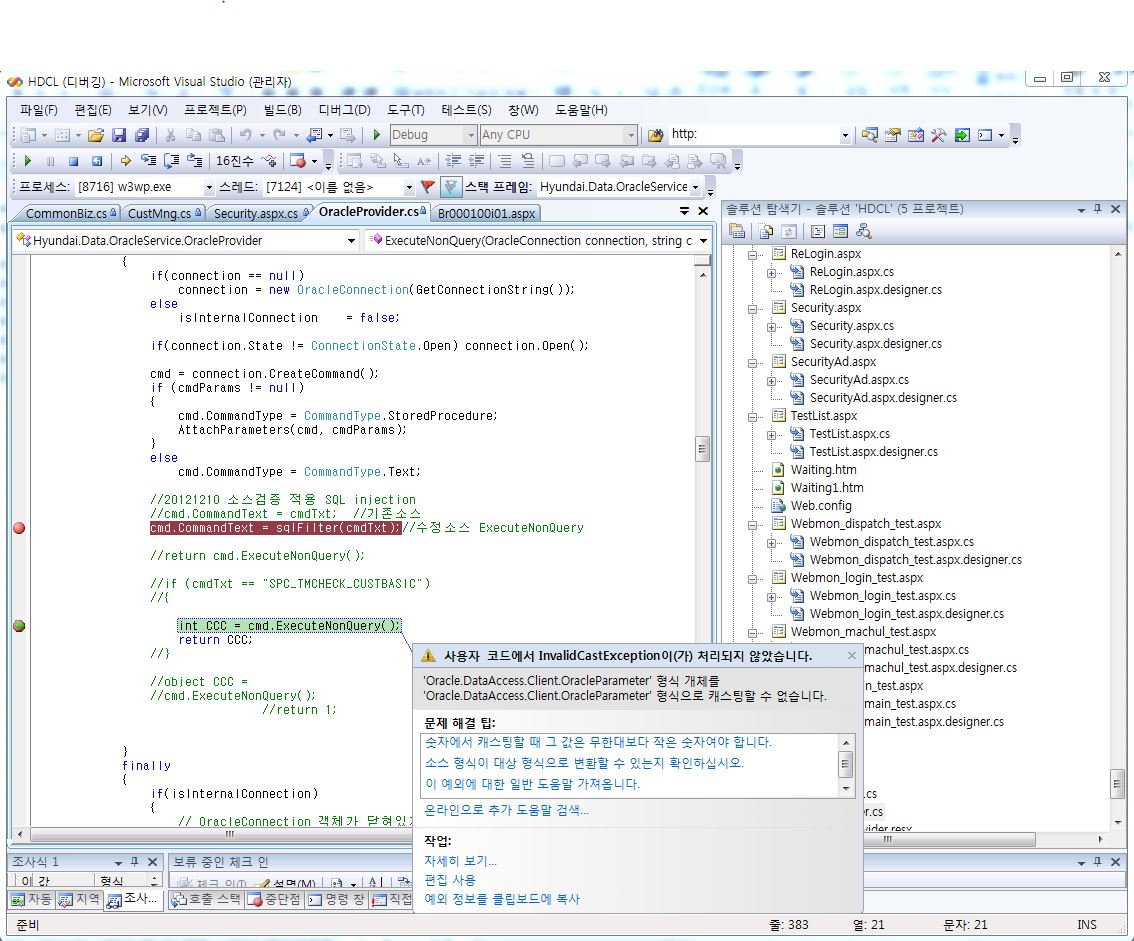Step out of the current method
This screenshot has height=941, width=1134.
[x=195, y=161]
